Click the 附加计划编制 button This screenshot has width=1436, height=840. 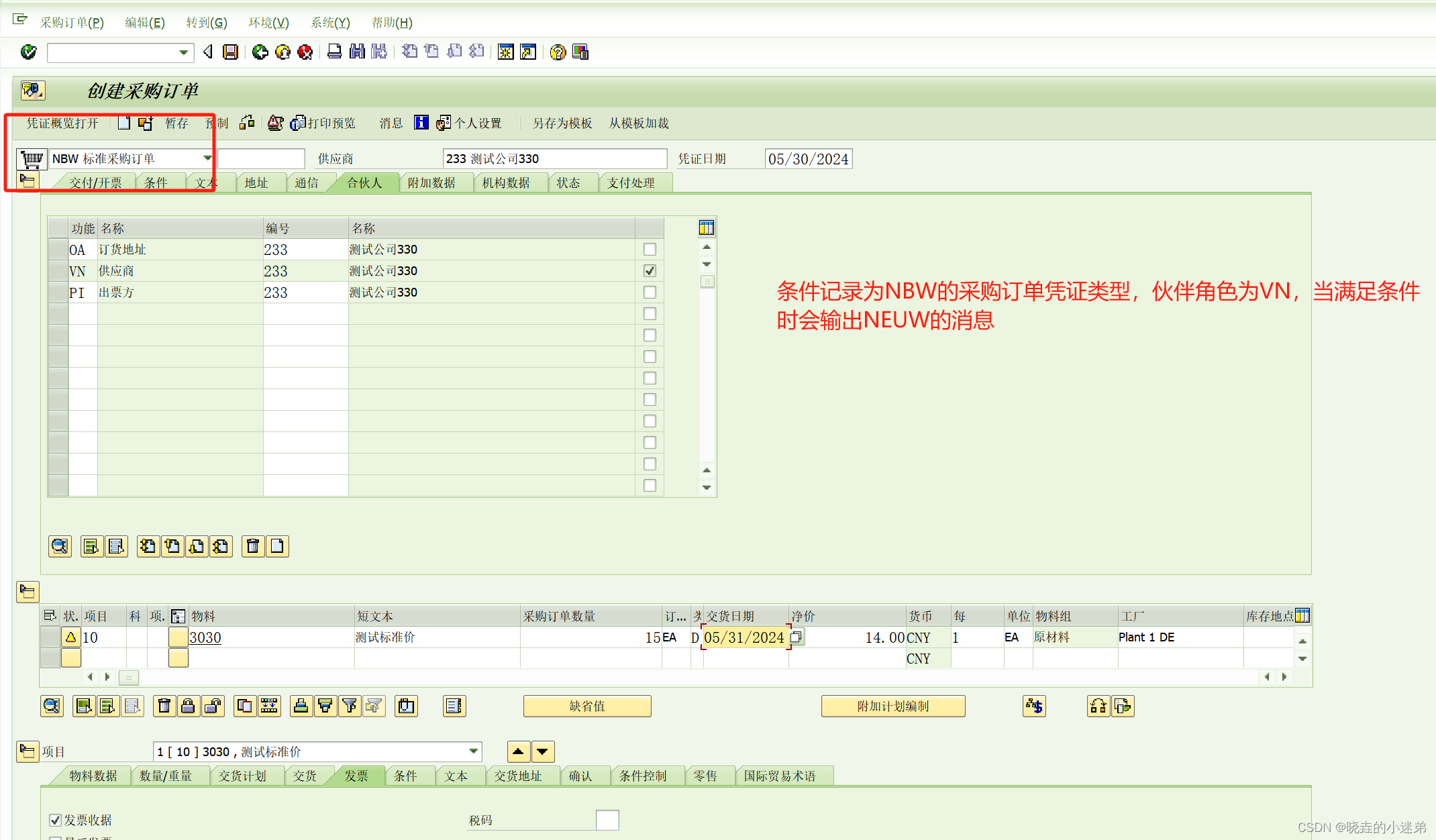click(x=892, y=706)
